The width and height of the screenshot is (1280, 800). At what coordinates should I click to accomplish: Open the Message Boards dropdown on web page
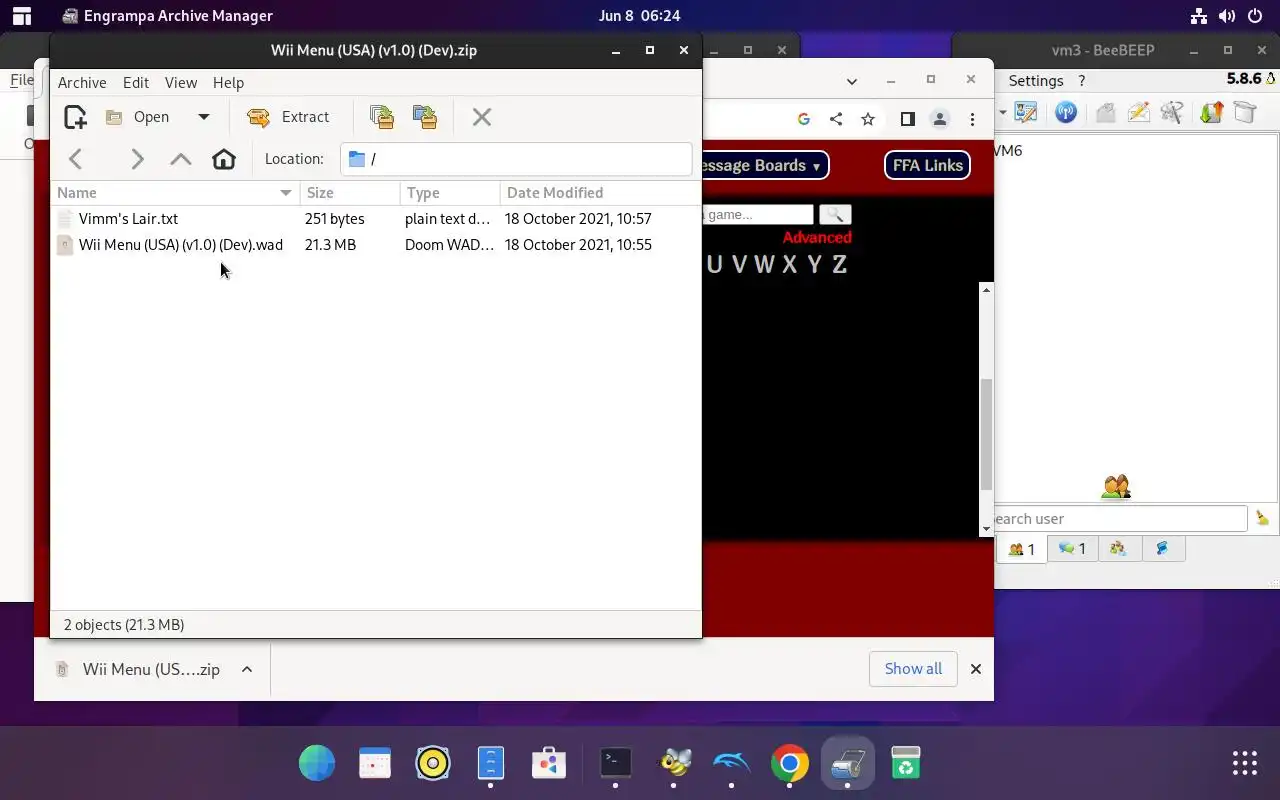click(765, 166)
